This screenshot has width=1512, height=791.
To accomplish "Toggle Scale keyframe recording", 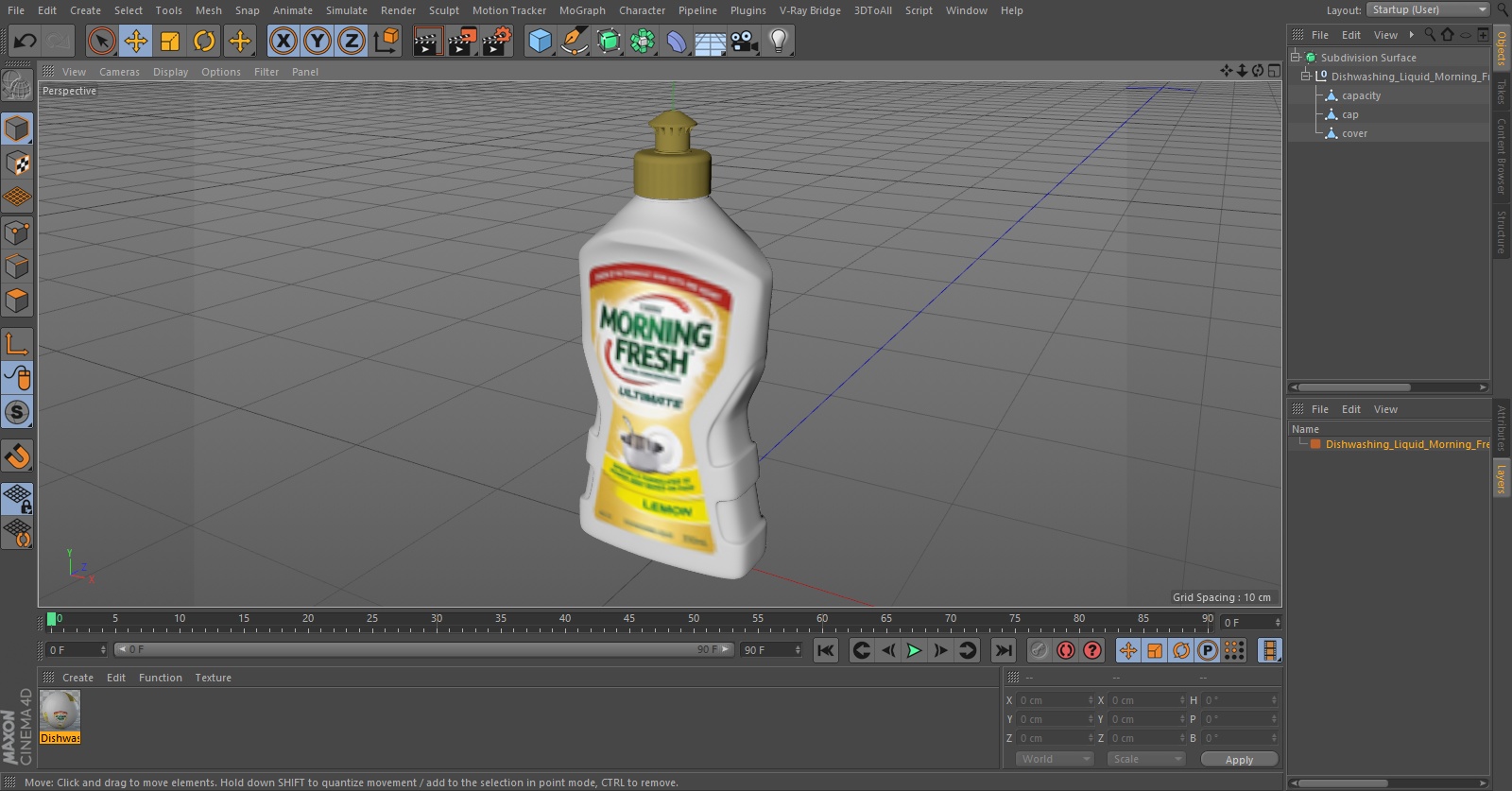I will 1155,650.
